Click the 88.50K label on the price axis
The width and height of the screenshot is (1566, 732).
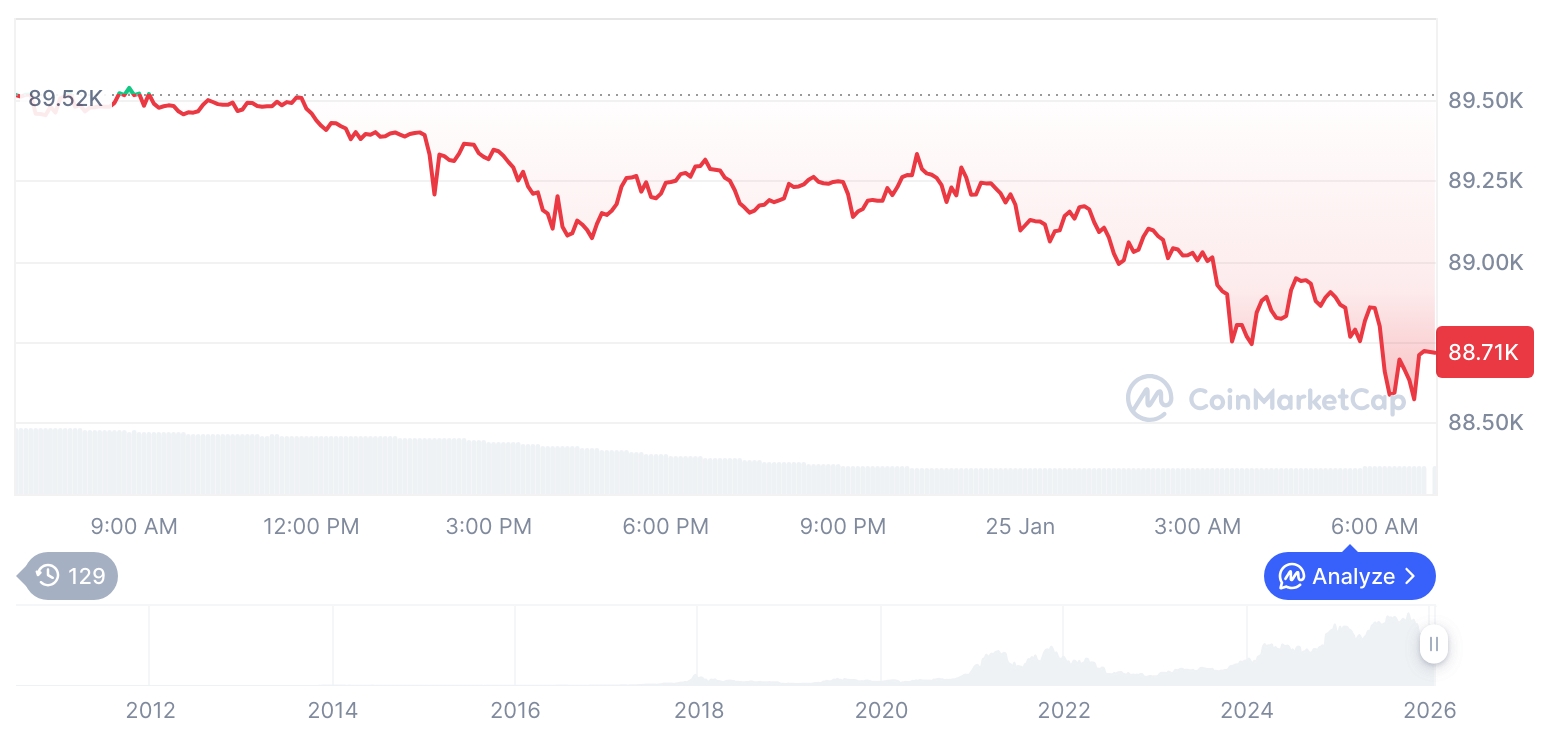[1485, 422]
